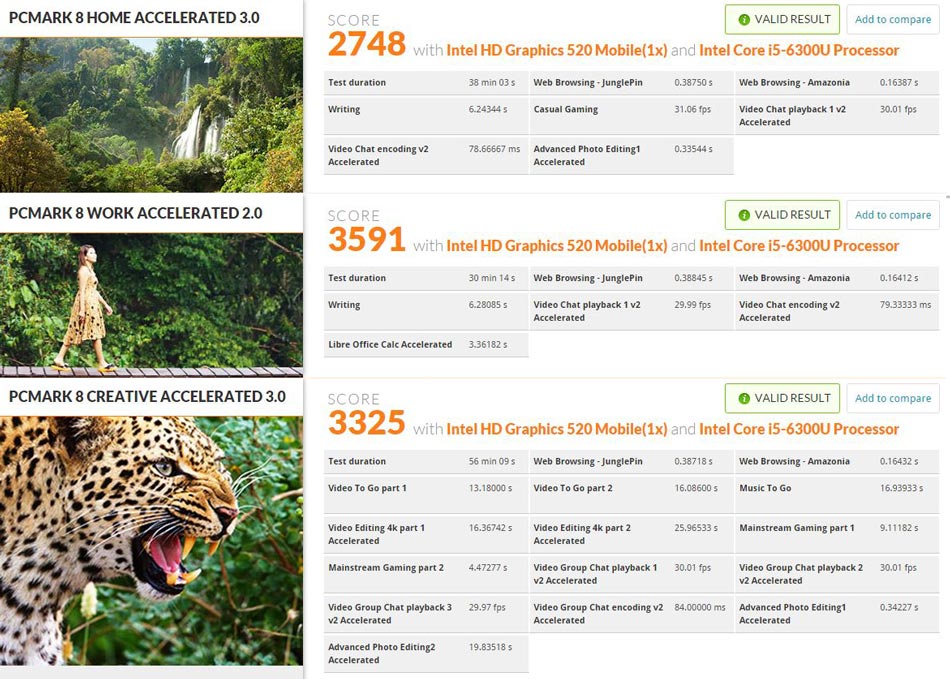Open the Intel HD Graphics 520 link under Creative score
Viewport: 950px width, 679px height.
[557, 429]
